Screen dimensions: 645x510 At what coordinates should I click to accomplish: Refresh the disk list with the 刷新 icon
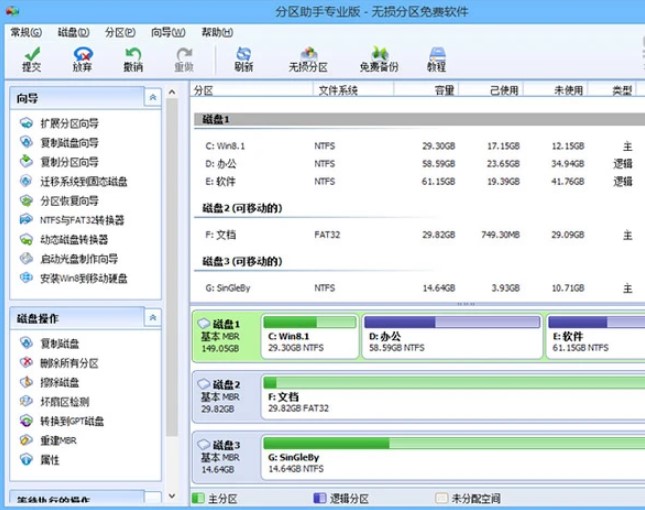coord(243,58)
